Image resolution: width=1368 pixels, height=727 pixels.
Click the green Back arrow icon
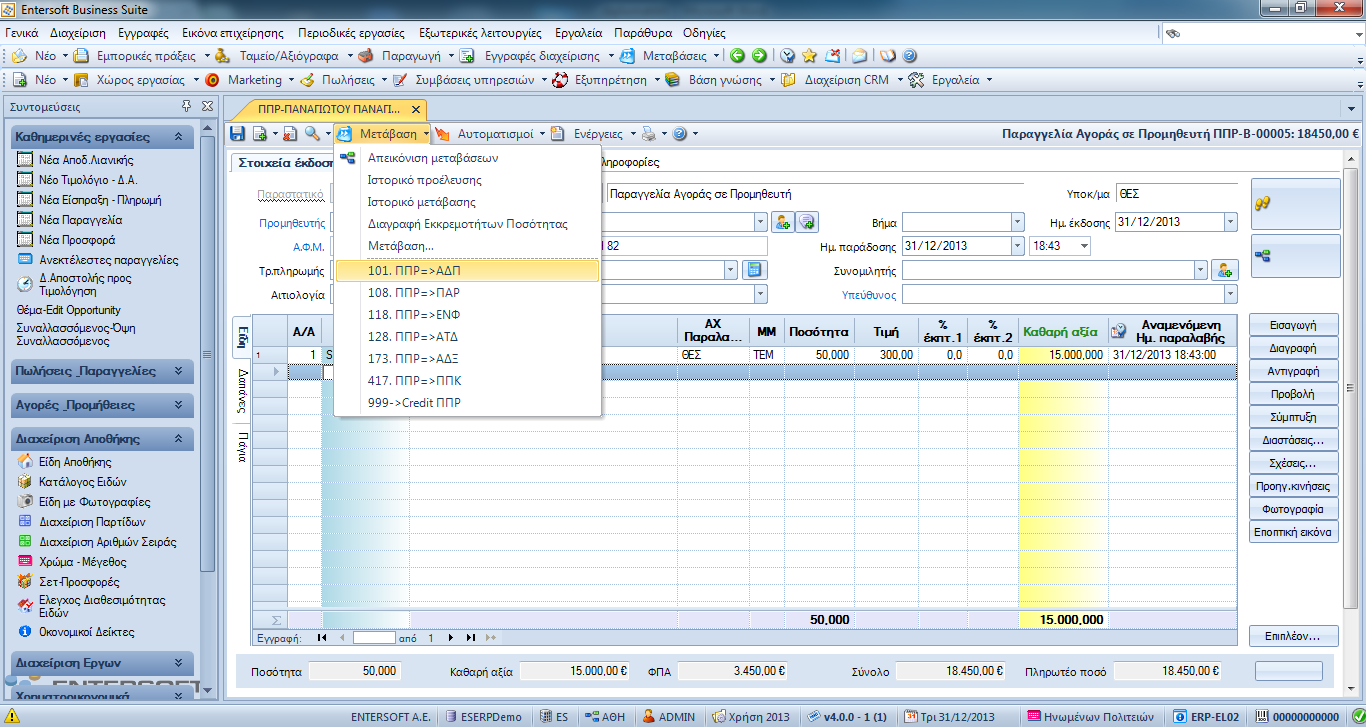pos(738,56)
